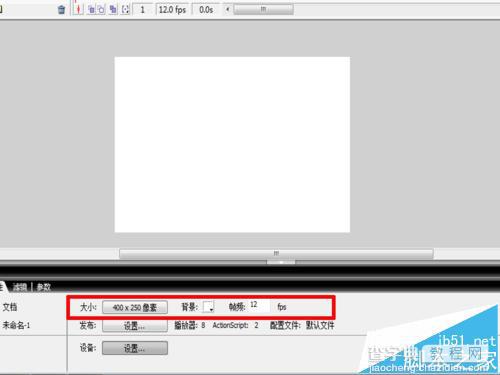
Task: Click the 发布 设置... button
Action: [135, 325]
